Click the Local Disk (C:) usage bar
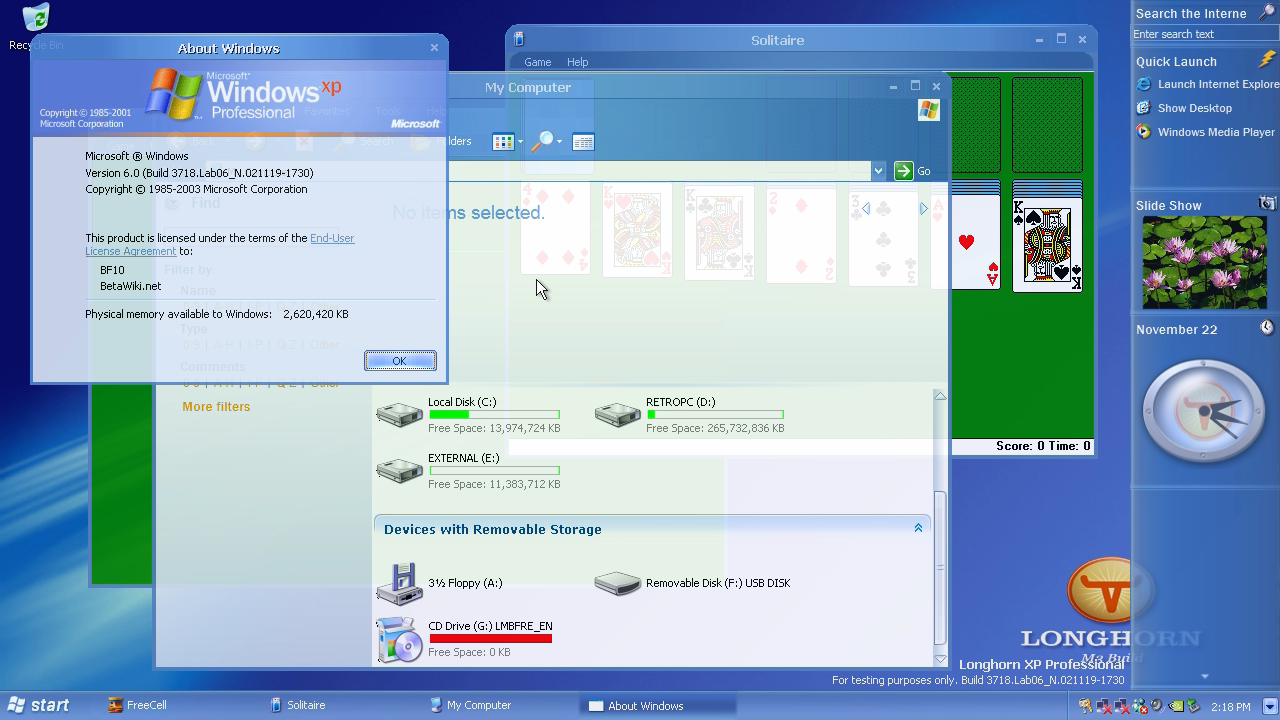 coord(494,414)
